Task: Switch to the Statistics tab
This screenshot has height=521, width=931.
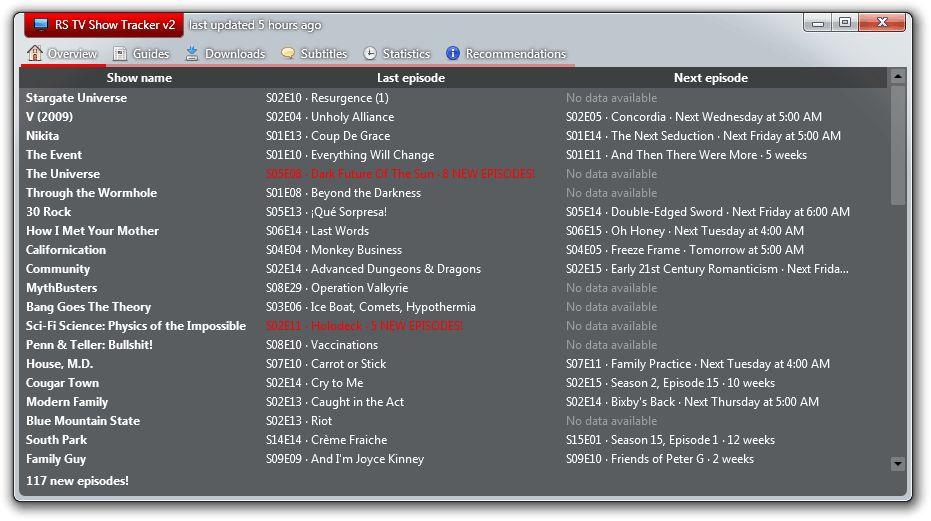Action: click(406, 54)
